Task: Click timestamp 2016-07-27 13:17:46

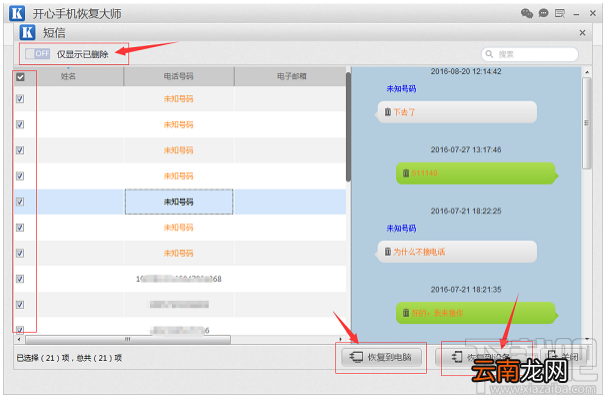Action: click(x=466, y=150)
